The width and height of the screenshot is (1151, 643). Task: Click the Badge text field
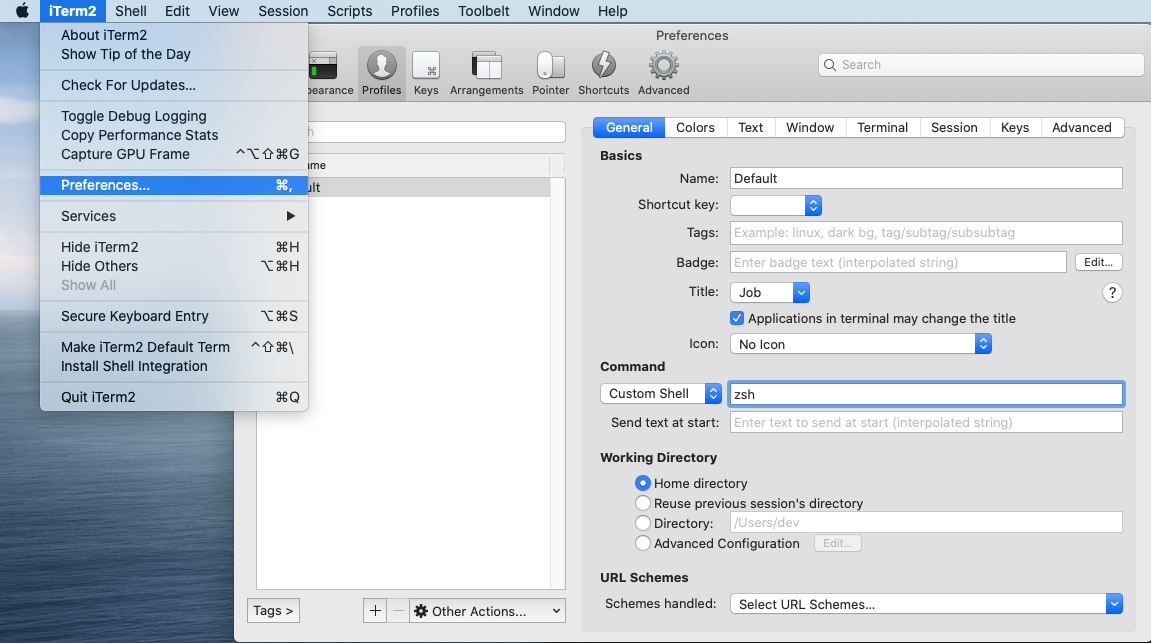point(898,262)
